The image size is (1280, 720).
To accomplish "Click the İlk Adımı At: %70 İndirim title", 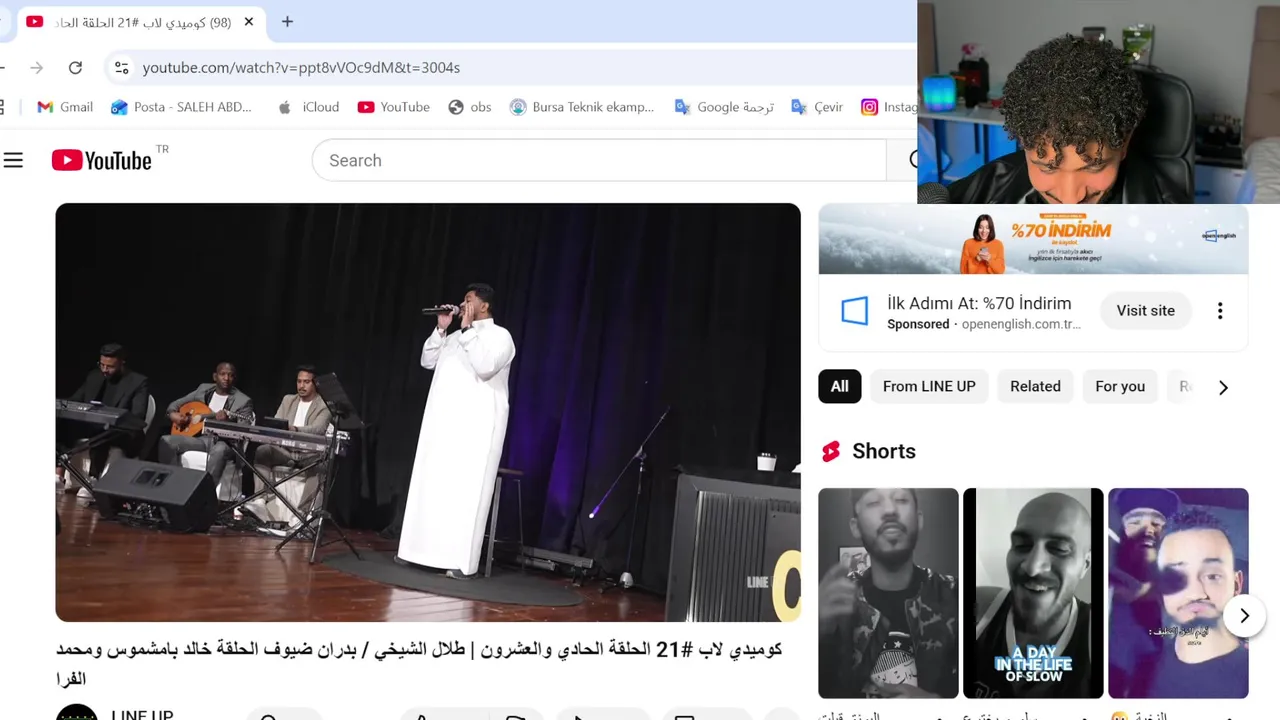I will pos(979,303).
